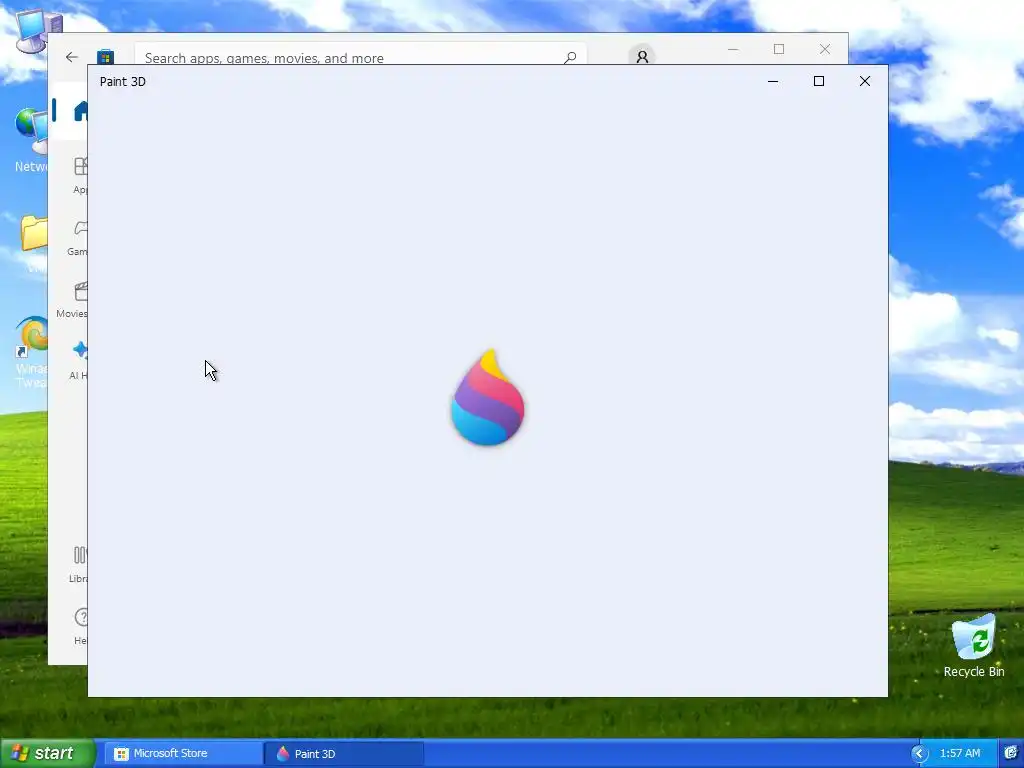Select the Winaero Tweaker desktop shortcut

pyautogui.click(x=31, y=353)
